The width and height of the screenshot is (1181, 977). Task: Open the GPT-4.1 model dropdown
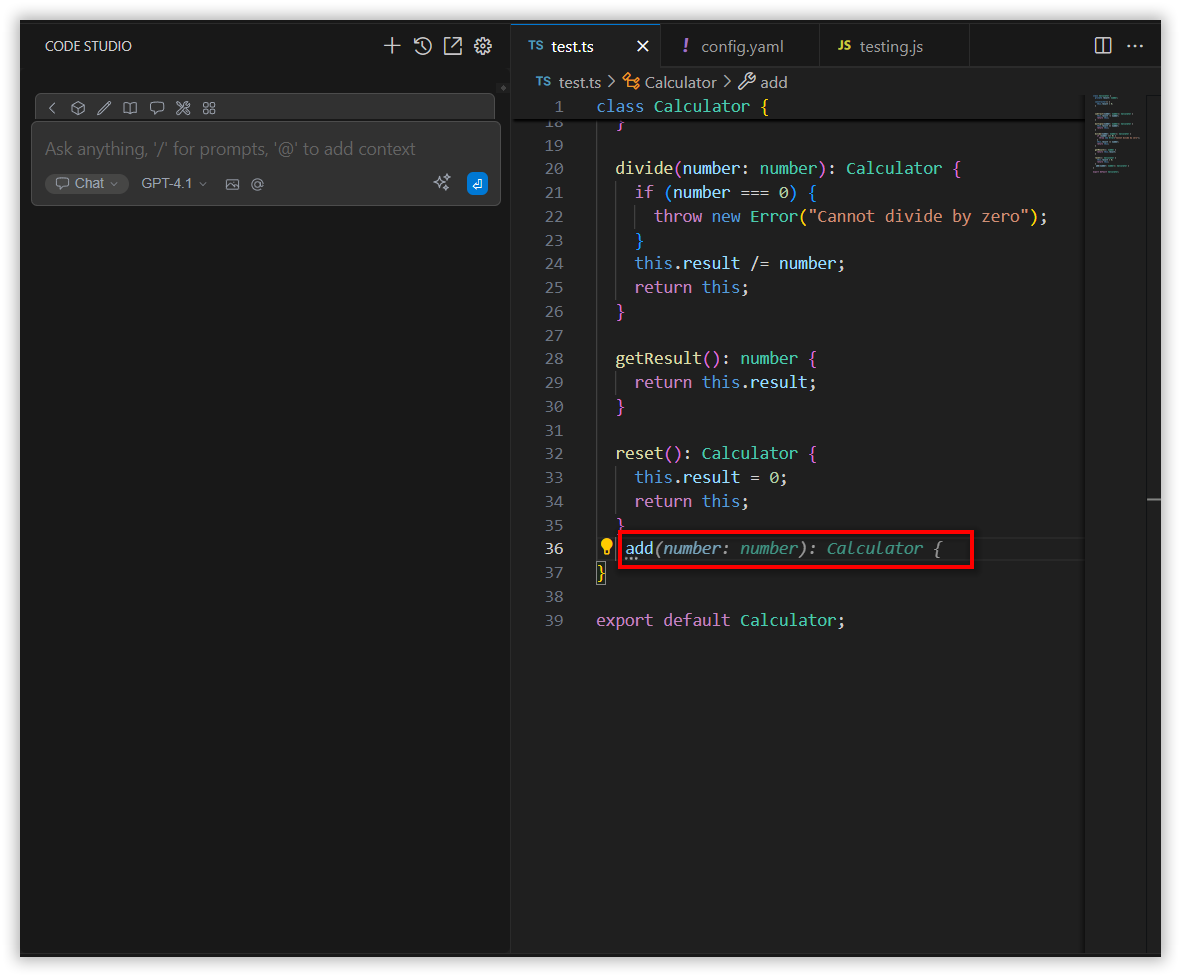pos(174,183)
